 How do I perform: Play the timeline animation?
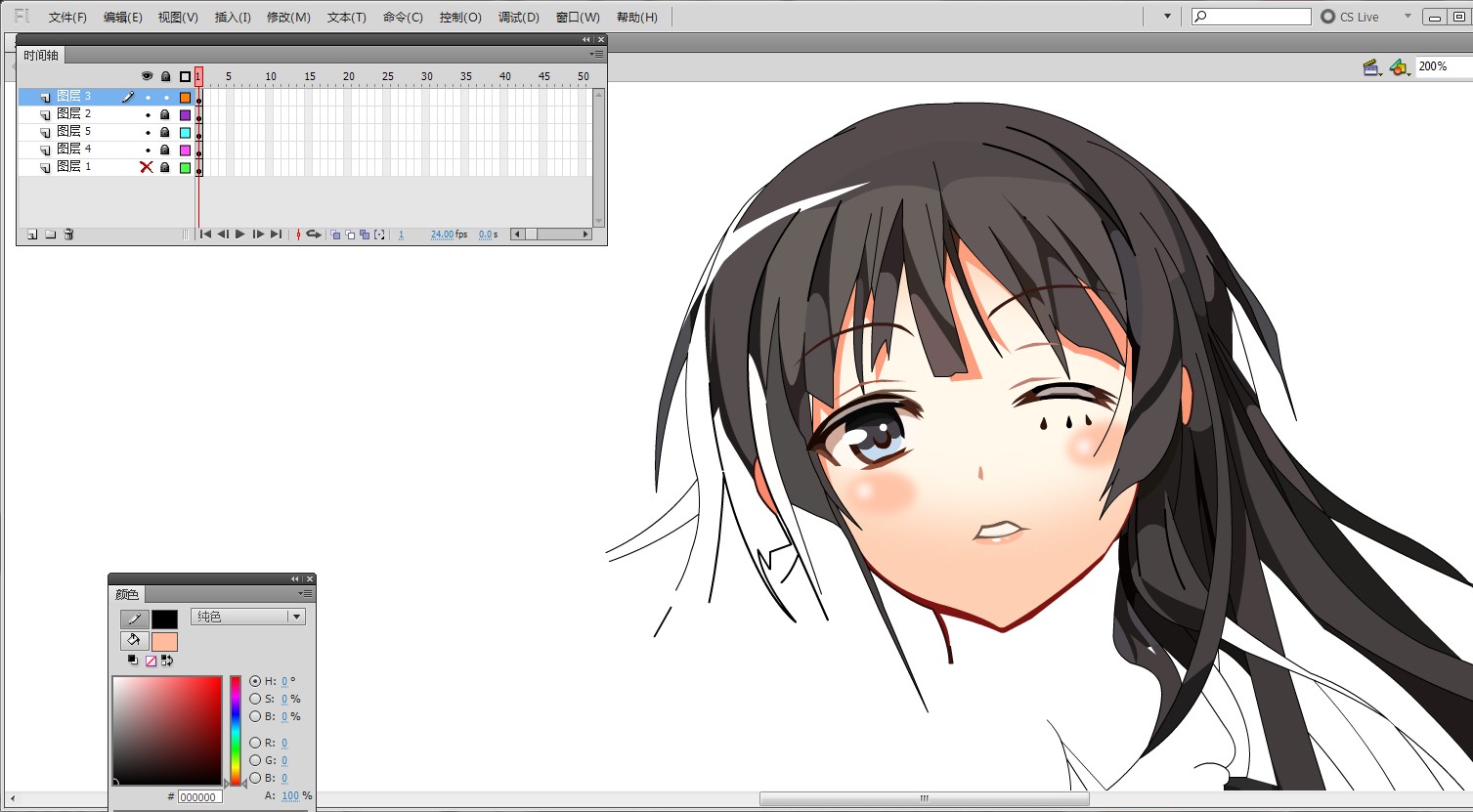[x=240, y=235]
